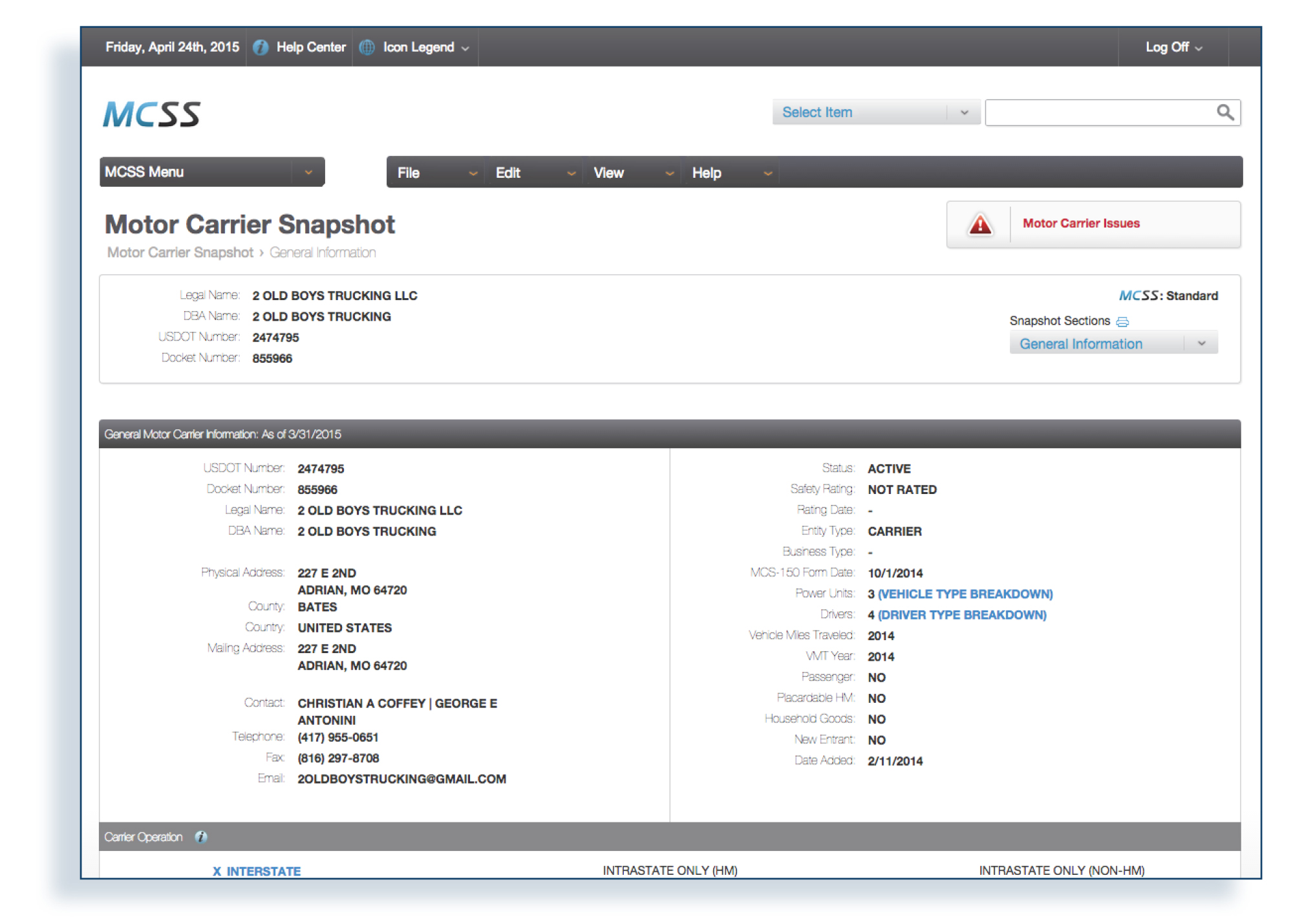The height and width of the screenshot is (924, 1293).
Task: Open the Help Center info icon
Action: (x=261, y=47)
